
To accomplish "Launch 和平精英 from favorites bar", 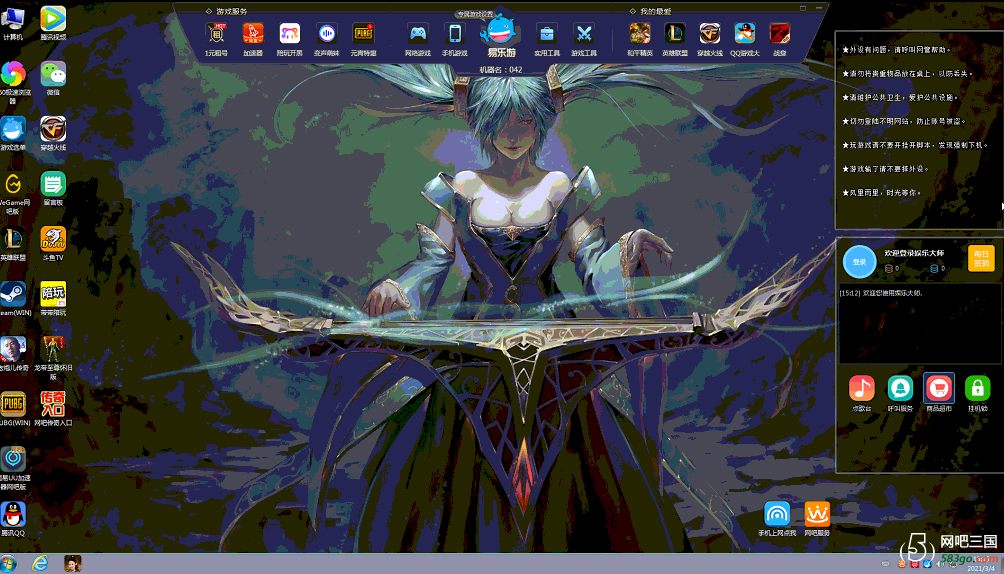I will [x=639, y=33].
